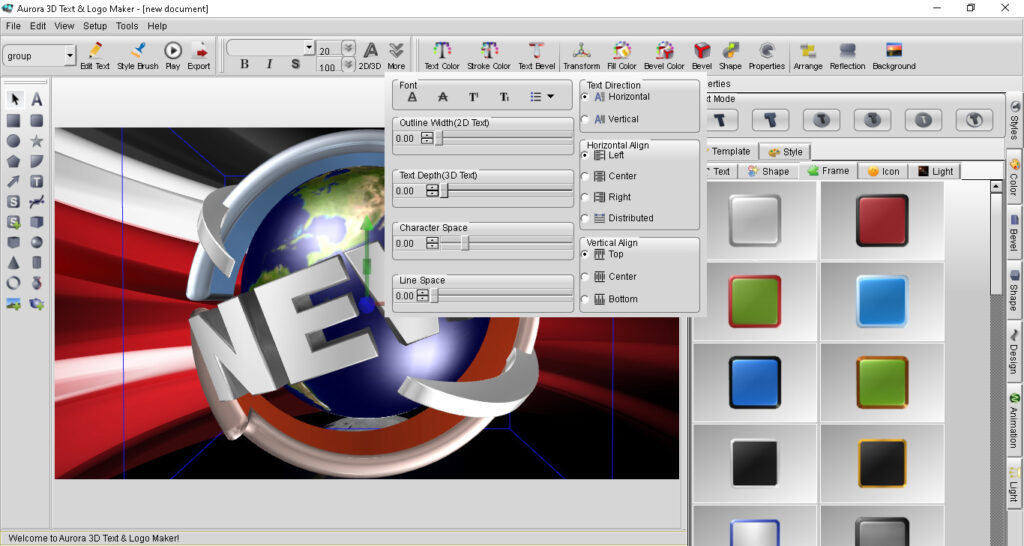The height and width of the screenshot is (546, 1024).
Task: Adjust Outline Width stepper
Action: click(427, 138)
